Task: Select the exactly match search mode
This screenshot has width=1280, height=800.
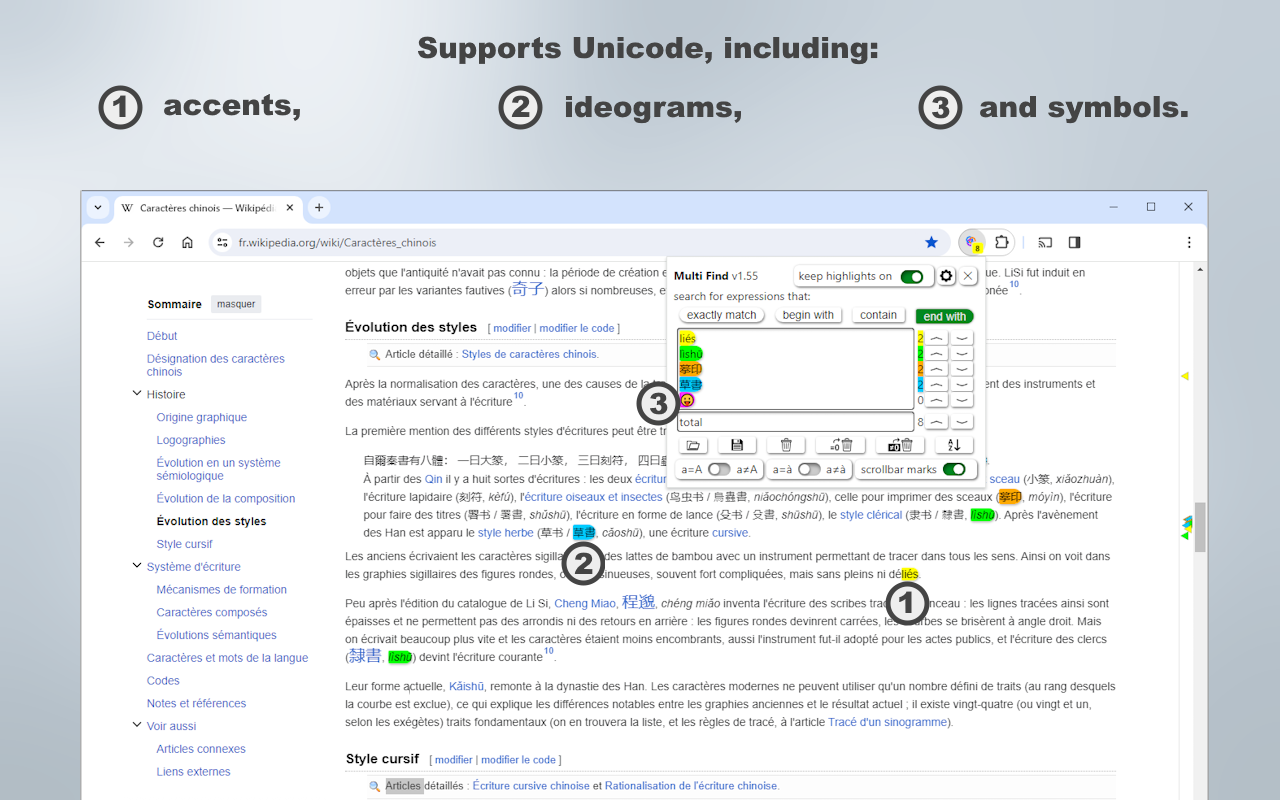Action: pos(721,316)
